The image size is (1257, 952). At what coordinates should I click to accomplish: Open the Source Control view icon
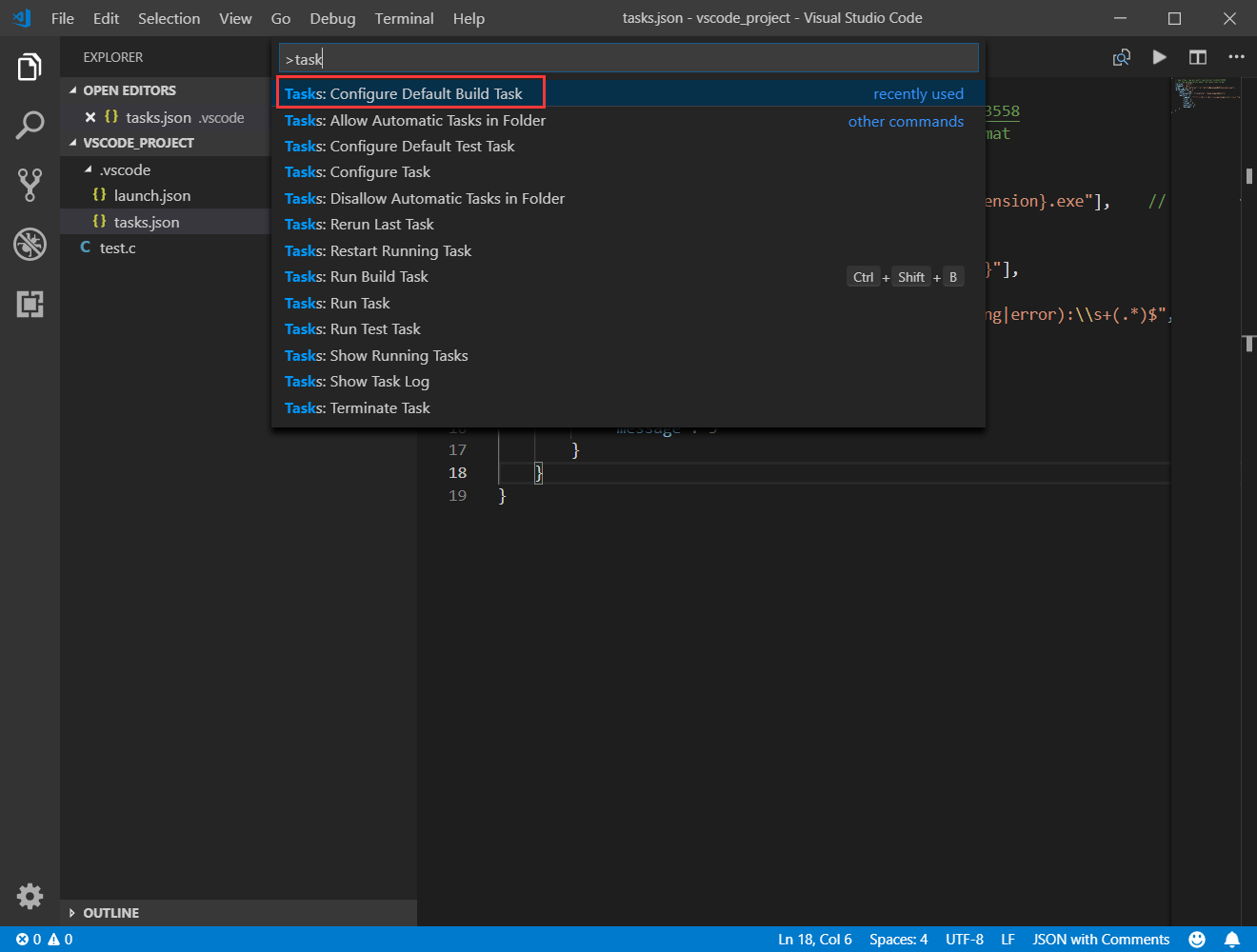(x=30, y=185)
